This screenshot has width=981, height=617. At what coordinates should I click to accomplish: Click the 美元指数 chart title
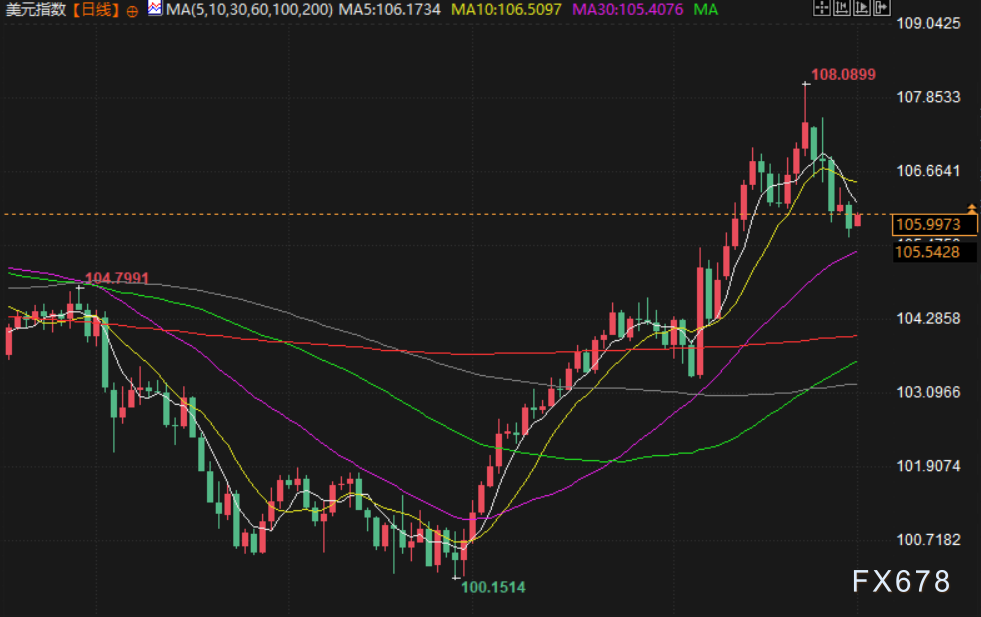click(x=36, y=10)
